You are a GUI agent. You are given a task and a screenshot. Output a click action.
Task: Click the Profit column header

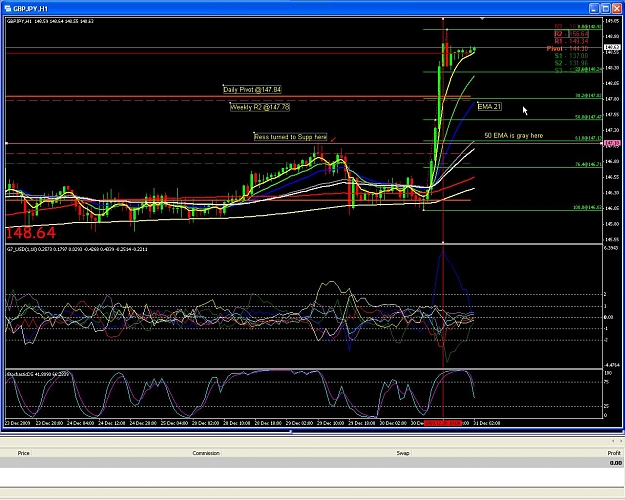tap(614, 453)
